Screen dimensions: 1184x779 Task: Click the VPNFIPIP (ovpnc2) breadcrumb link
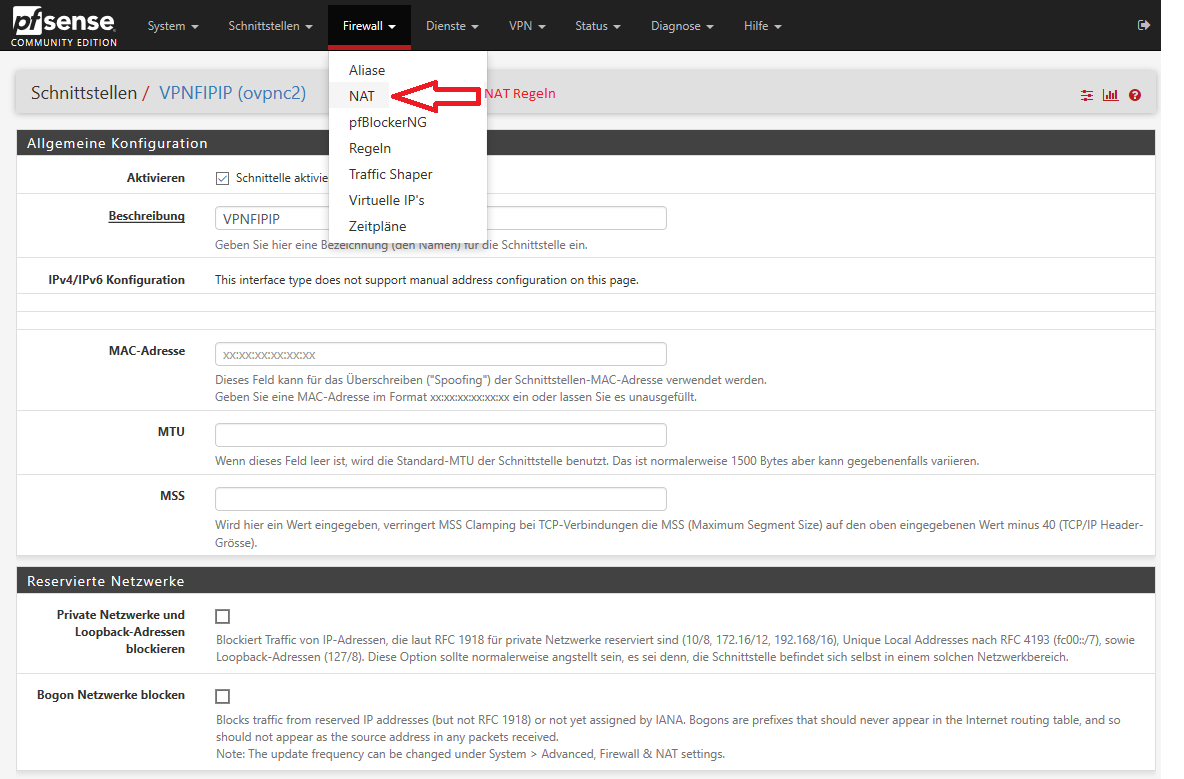pyautogui.click(x=232, y=93)
